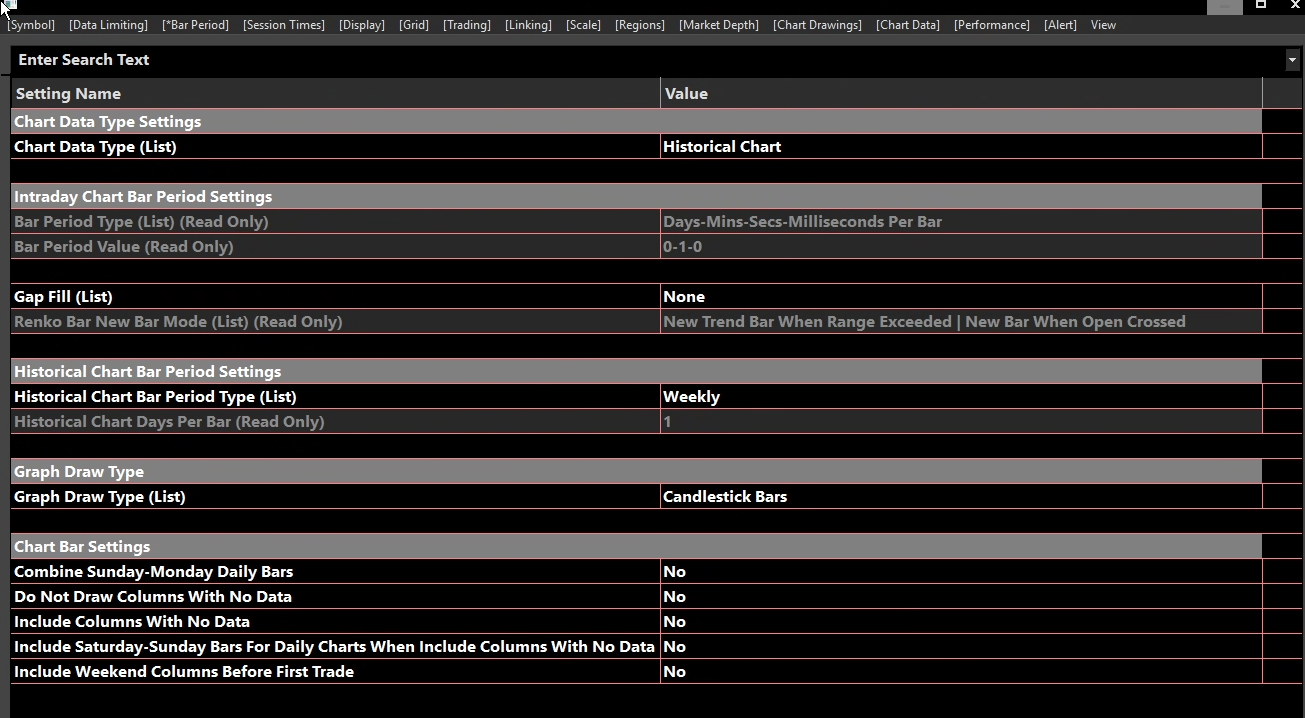Open the [Linking] tab
The image size is (1305, 718).
pos(528,25)
